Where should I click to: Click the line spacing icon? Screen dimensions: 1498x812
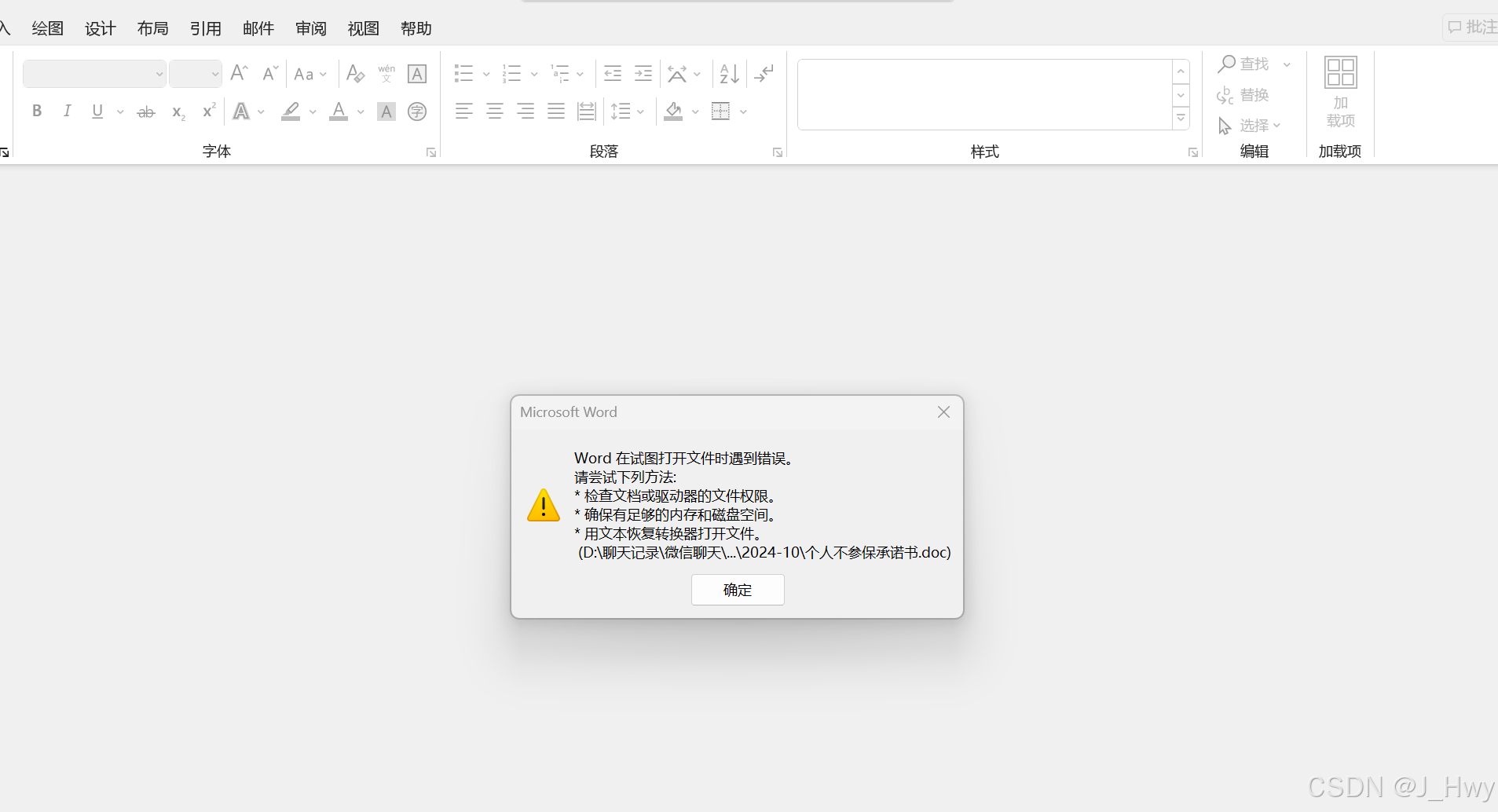tap(621, 112)
